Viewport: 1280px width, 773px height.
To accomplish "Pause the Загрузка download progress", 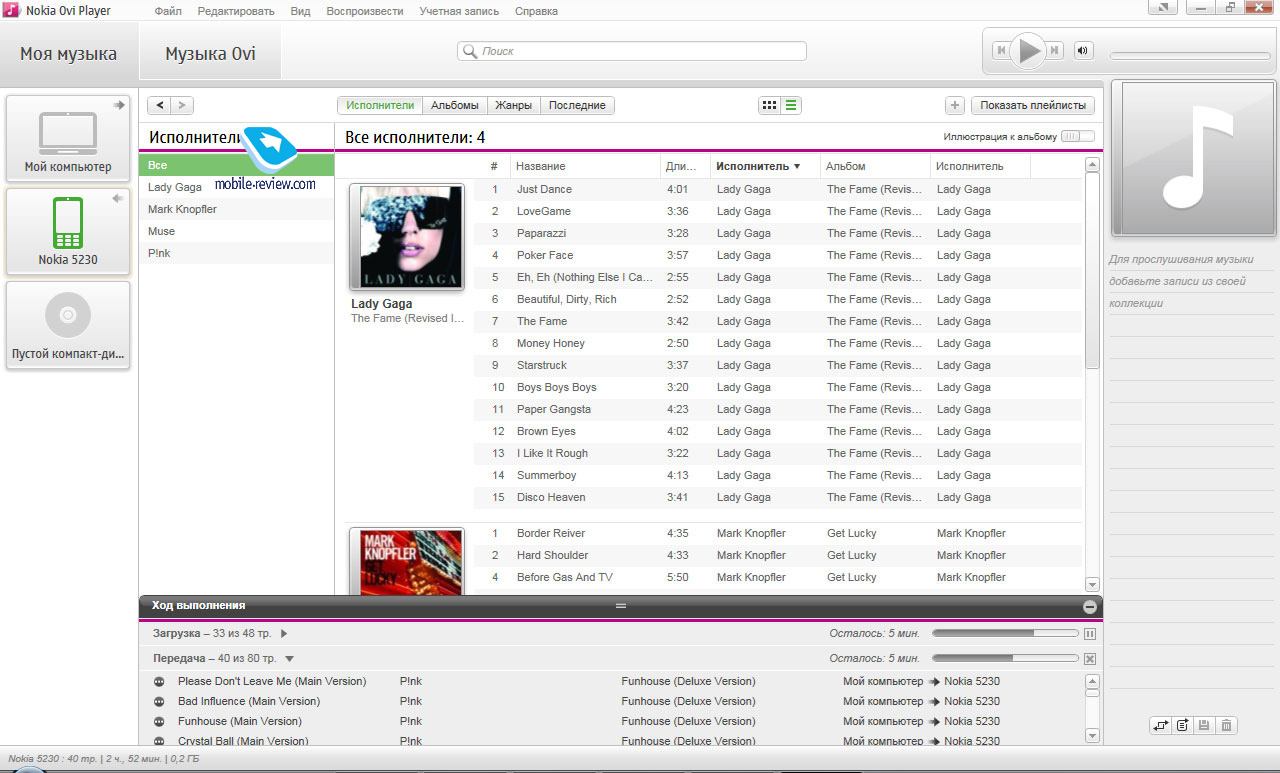I will pyautogui.click(x=1090, y=633).
